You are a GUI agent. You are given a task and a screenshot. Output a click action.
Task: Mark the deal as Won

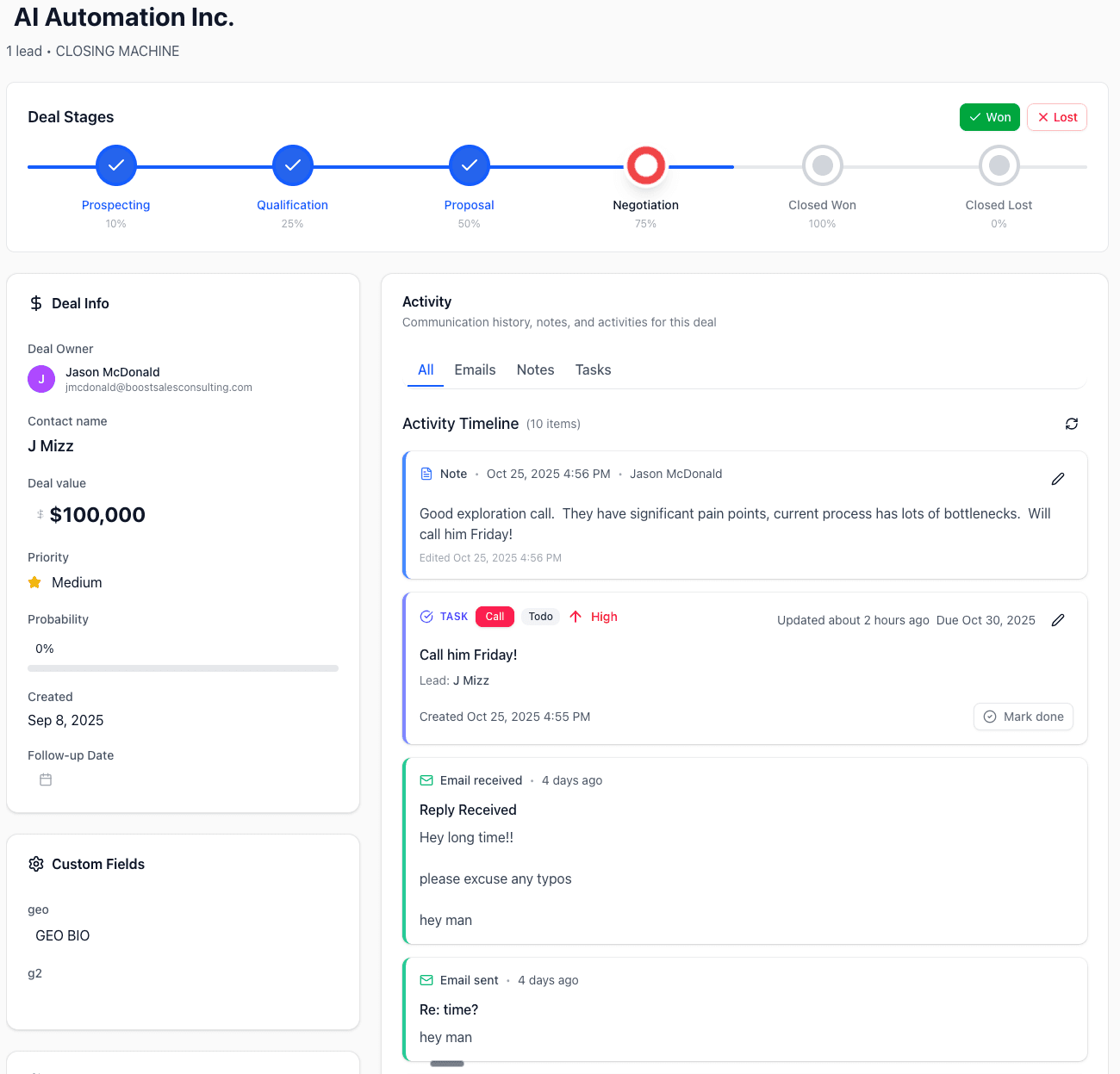pos(989,116)
